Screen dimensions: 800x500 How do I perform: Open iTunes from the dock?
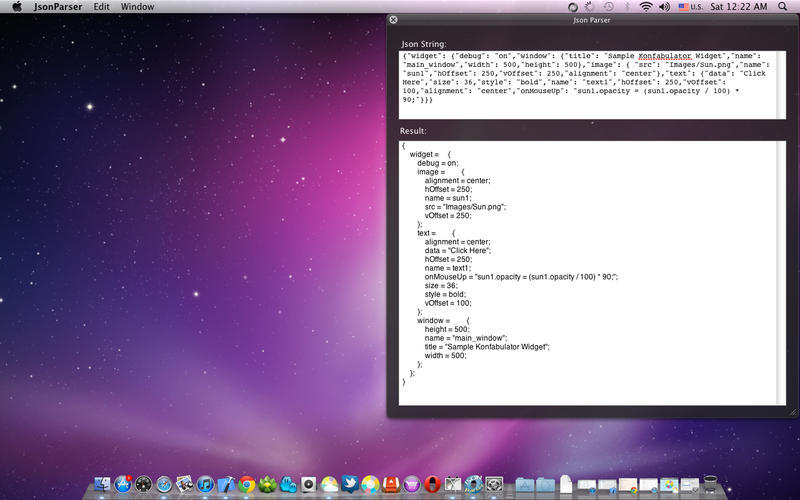(x=205, y=486)
